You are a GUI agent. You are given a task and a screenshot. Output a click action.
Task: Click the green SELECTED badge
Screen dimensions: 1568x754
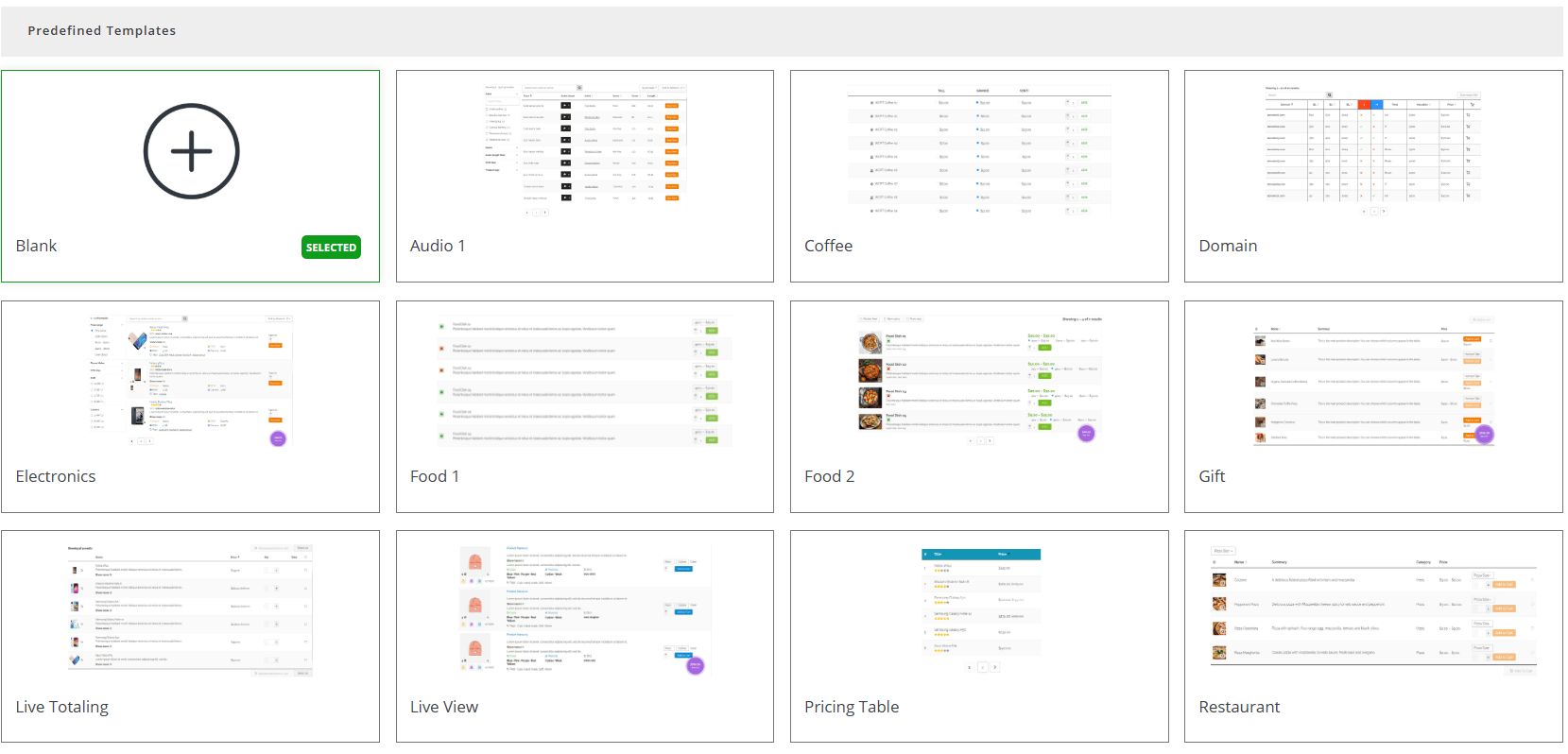331,248
